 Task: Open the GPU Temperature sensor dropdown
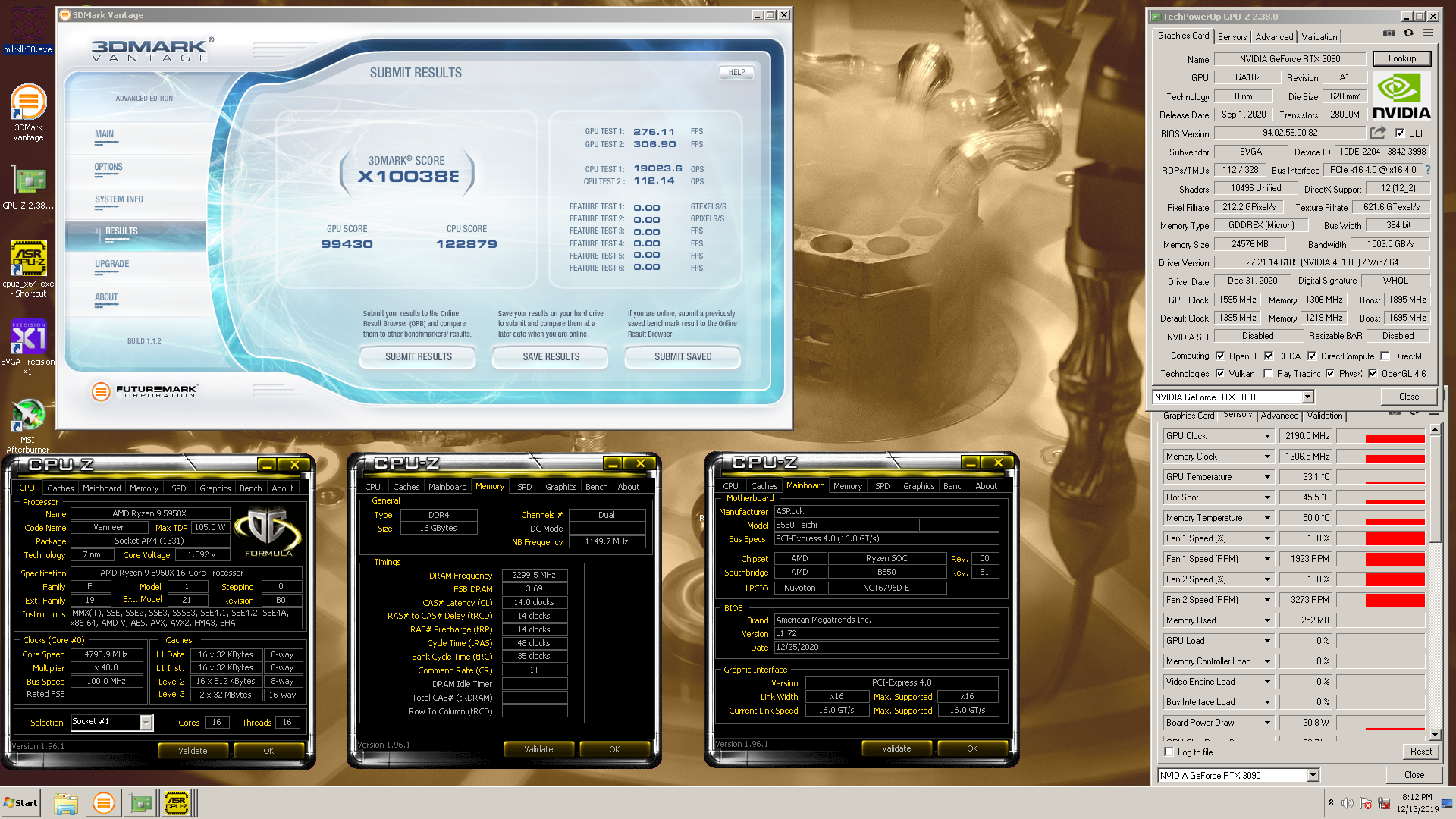1267,477
